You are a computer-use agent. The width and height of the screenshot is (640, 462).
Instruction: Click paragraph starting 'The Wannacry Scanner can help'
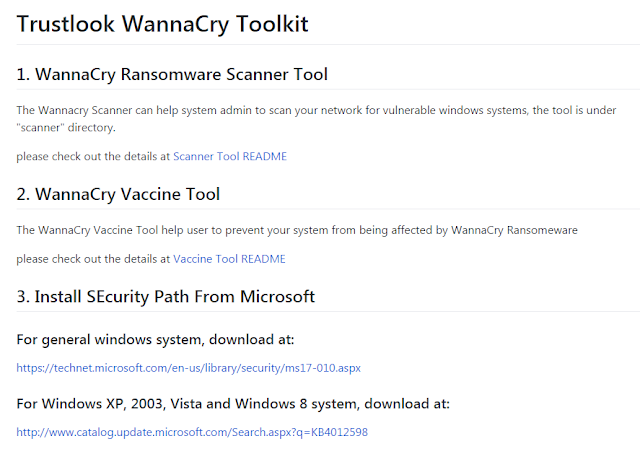[x=316, y=119]
